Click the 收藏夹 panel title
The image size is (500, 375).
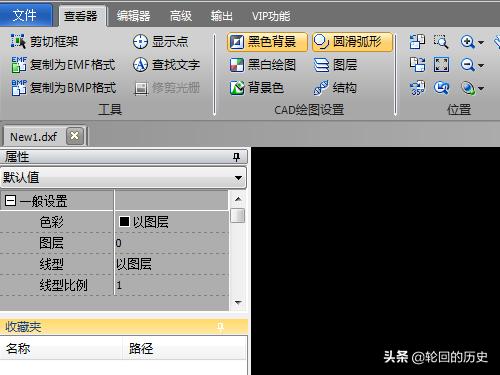click(x=23, y=326)
